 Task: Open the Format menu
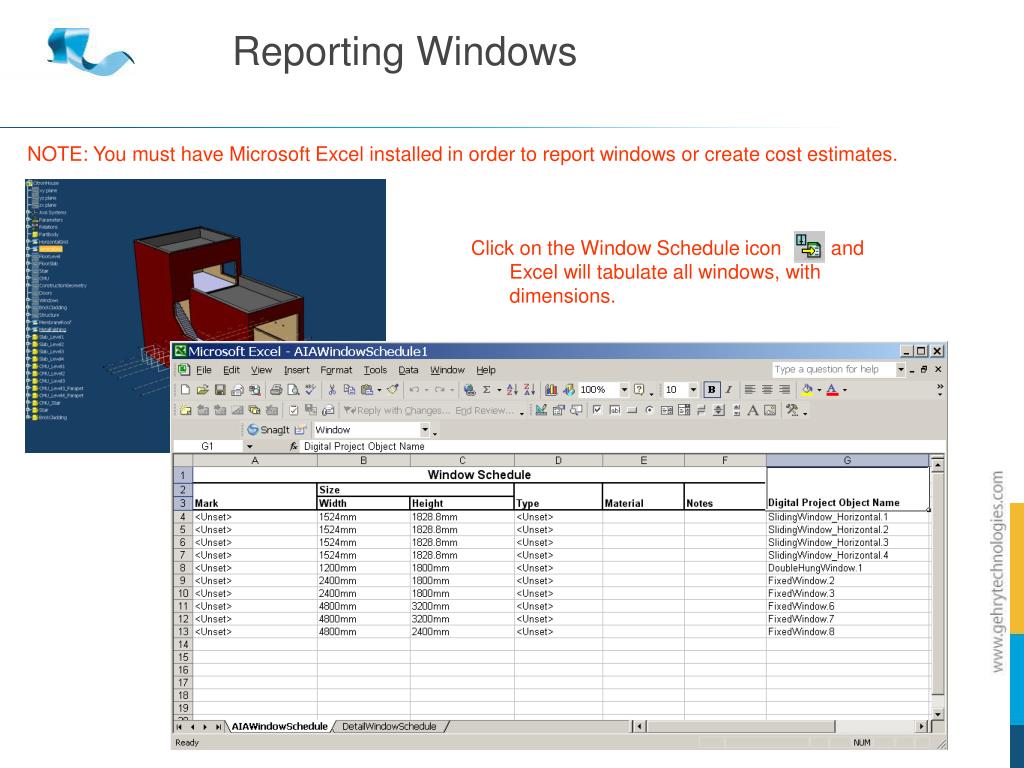coord(336,370)
